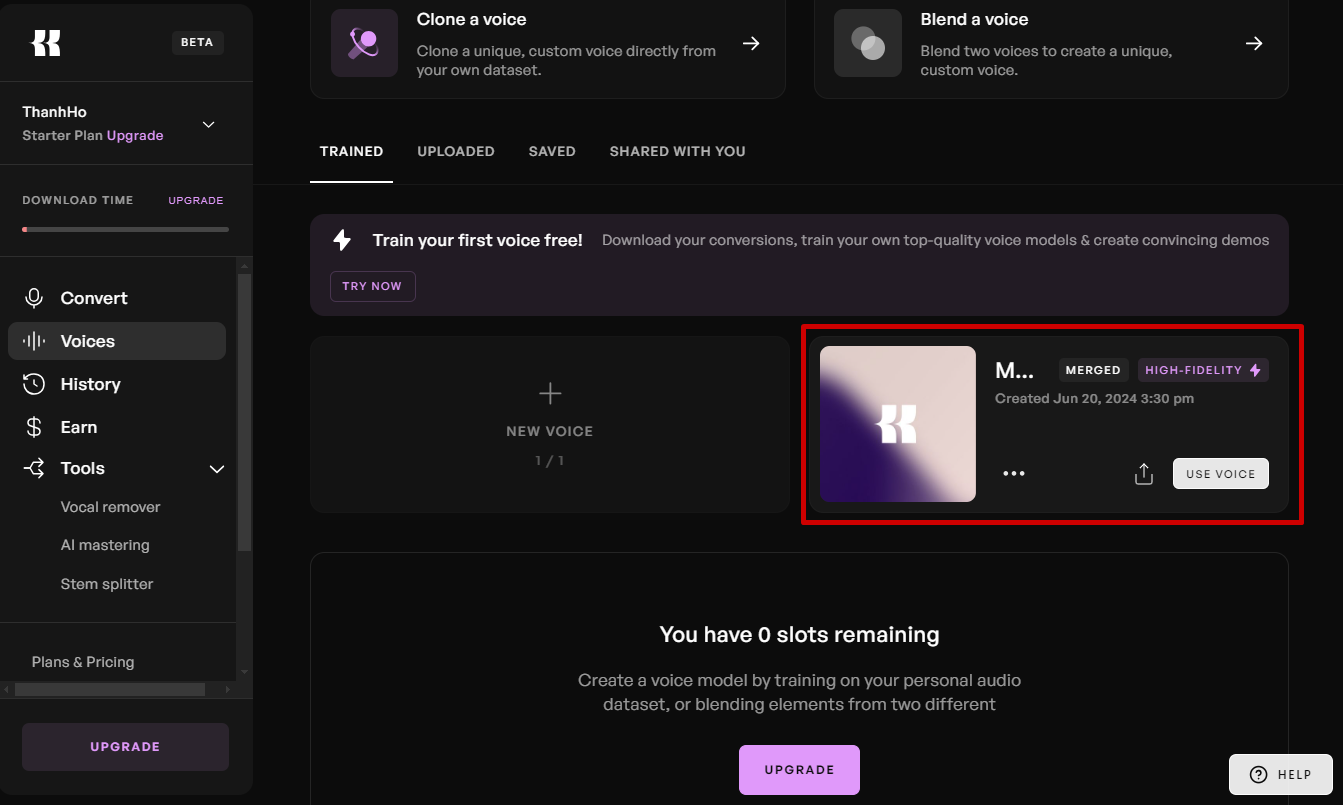Open the Vocal remover tool
Image resolution: width=1343 pixels, height=805 pixels.
pos(110,507)
